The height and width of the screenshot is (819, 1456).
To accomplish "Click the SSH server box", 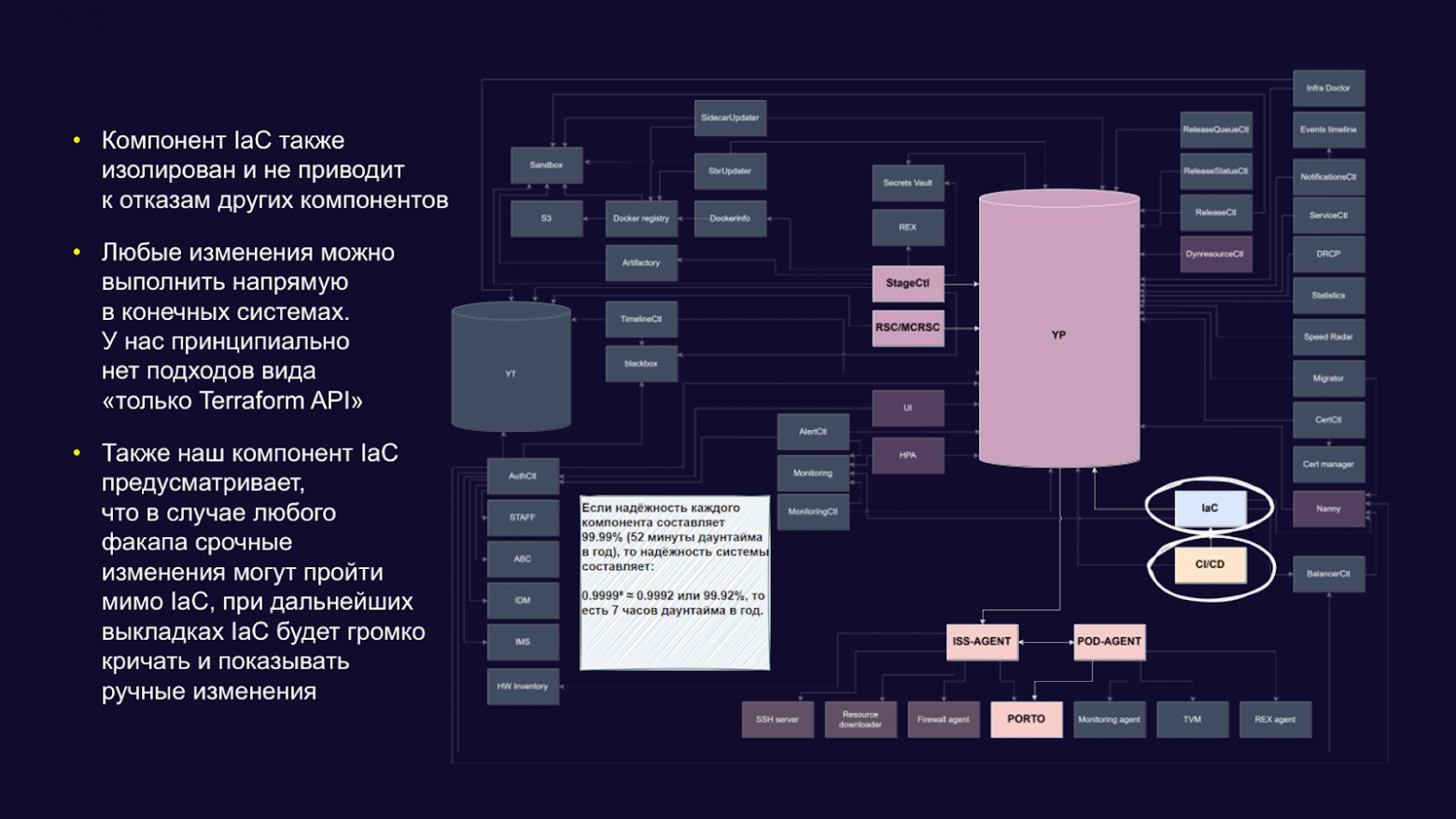I will click(777, 720).
